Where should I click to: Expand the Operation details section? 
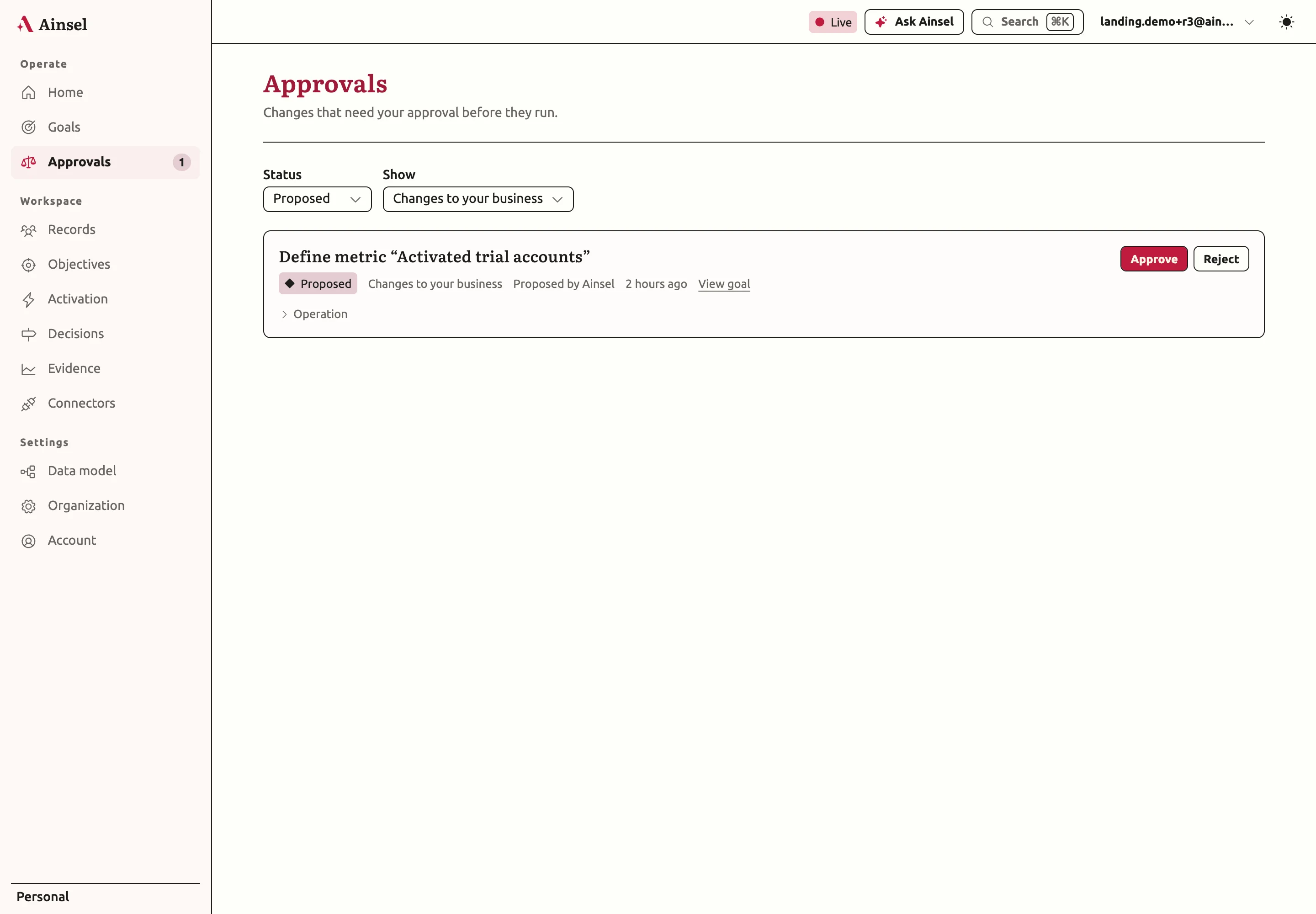pos(314,314)
